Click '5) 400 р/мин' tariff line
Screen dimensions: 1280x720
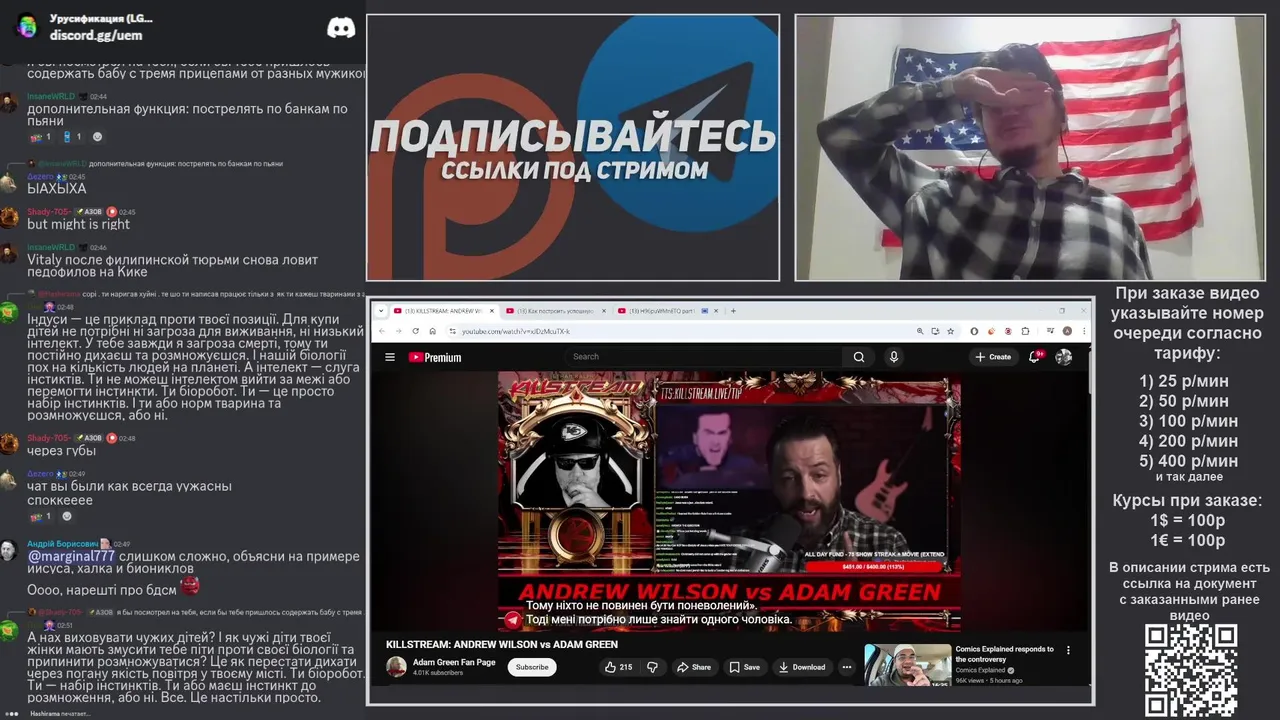coord(1188,461)
